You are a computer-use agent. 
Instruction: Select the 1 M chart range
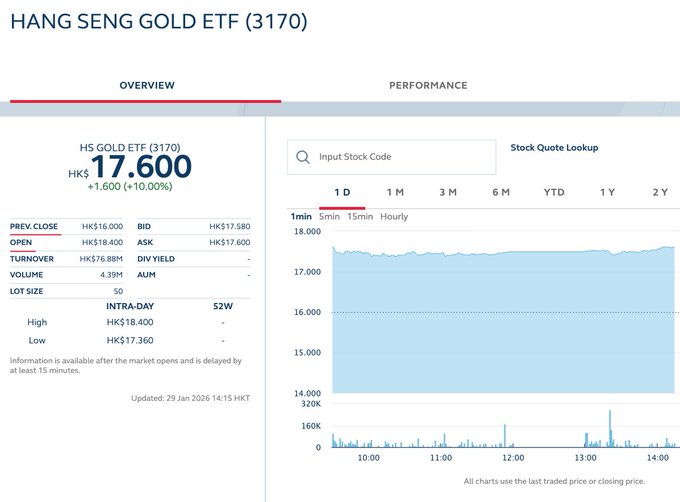pos(395,192)
